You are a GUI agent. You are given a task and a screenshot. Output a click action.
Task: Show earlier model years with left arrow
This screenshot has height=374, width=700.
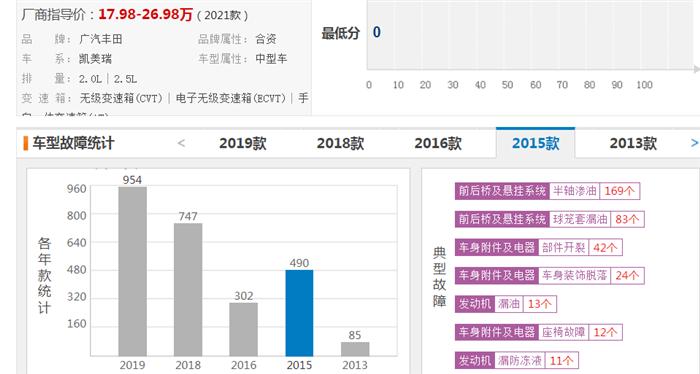pyautogui.click(x=181, y=143)
